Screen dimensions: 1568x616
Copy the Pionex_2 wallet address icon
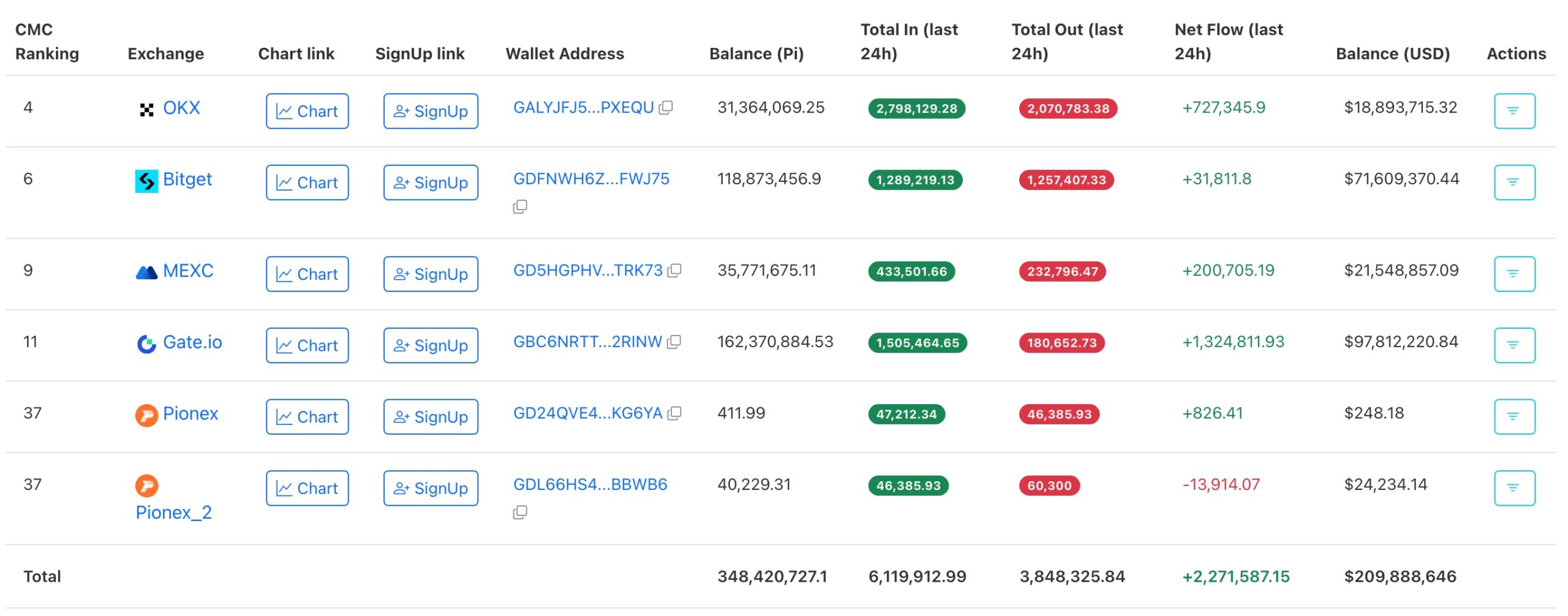pos(519,513)
